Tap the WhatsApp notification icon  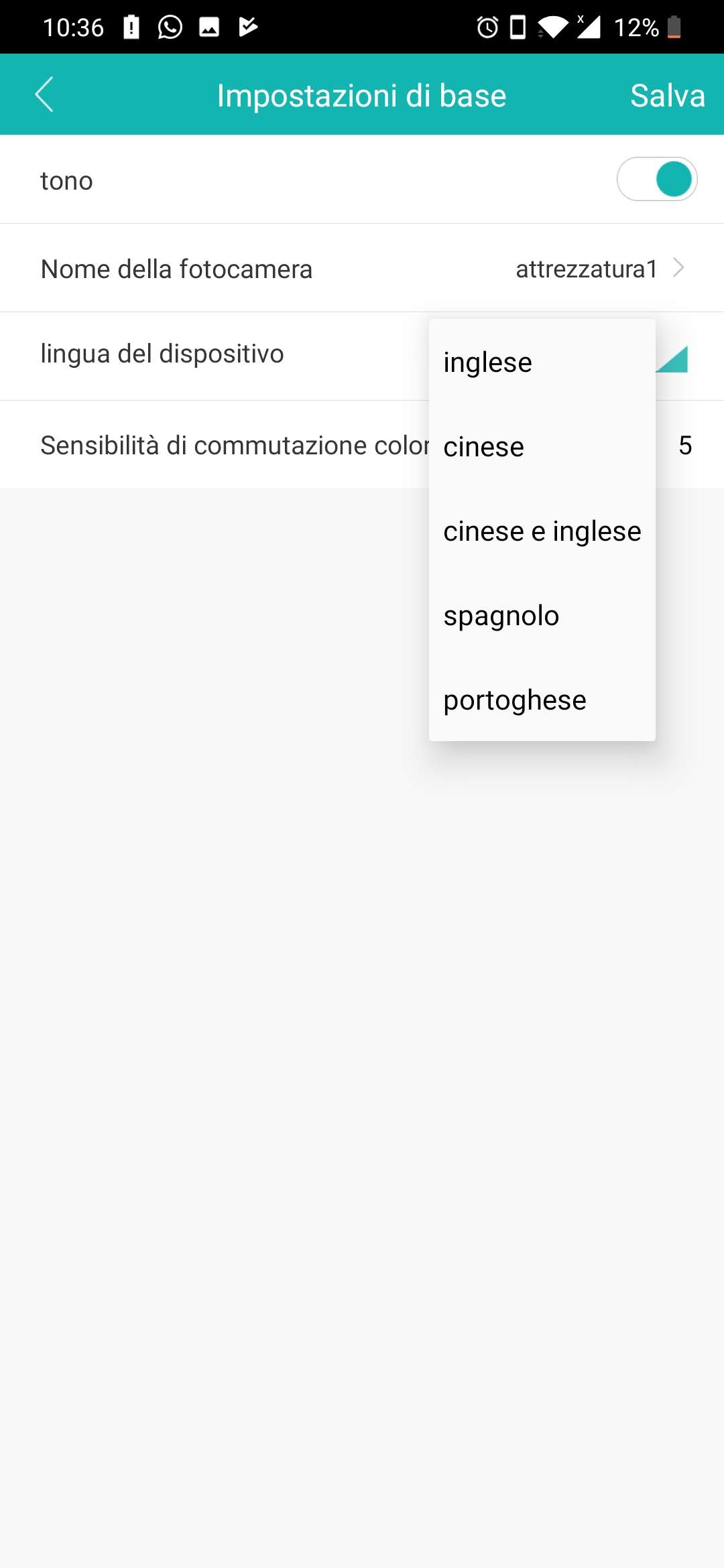tap(170, 27)
